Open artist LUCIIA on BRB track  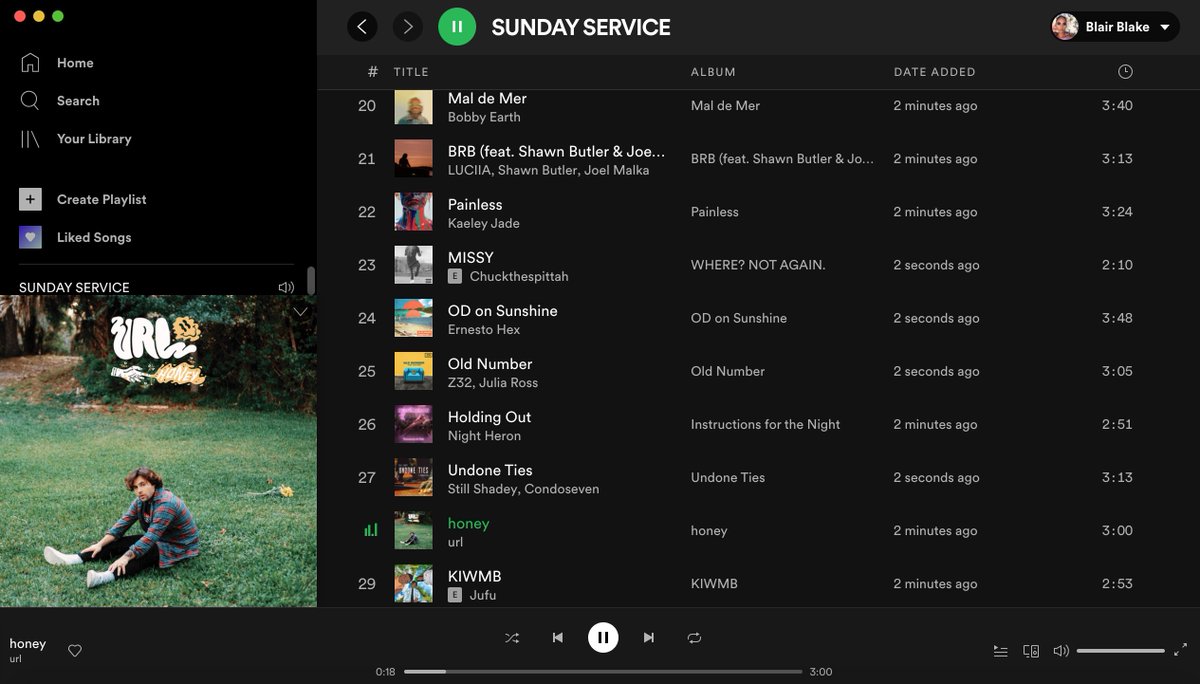click(x=469, y=170)
